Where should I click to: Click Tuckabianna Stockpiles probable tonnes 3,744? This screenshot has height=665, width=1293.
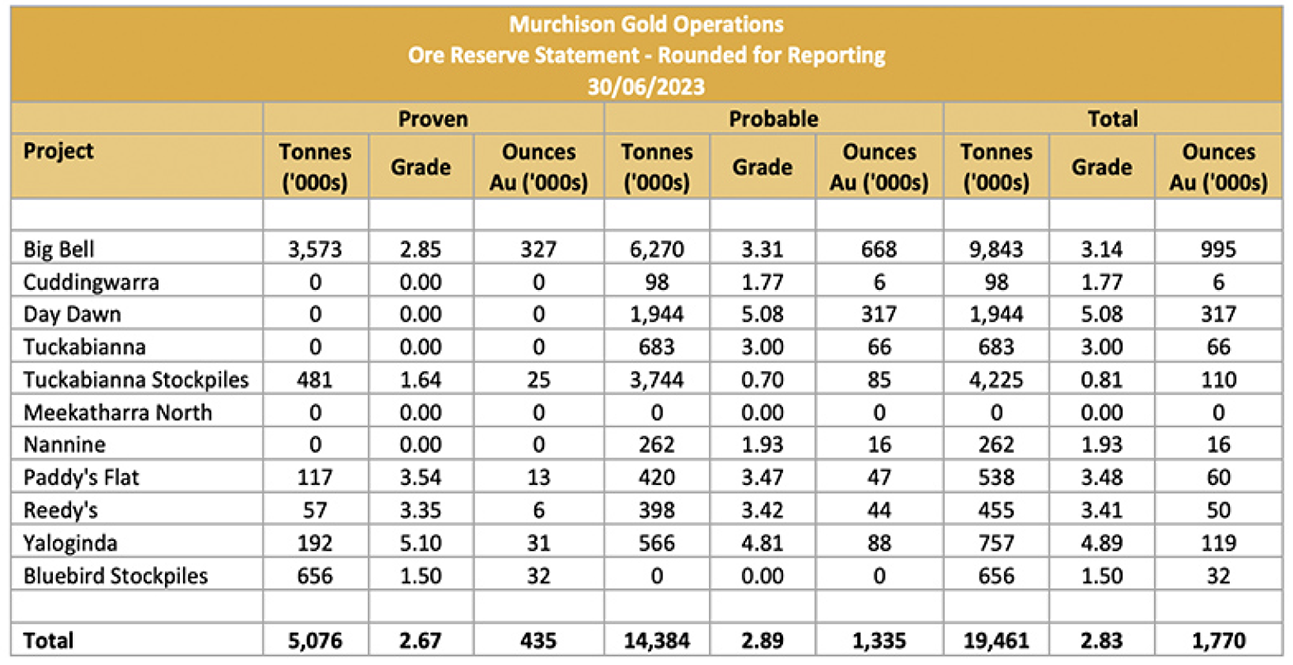tap(656, 380)
